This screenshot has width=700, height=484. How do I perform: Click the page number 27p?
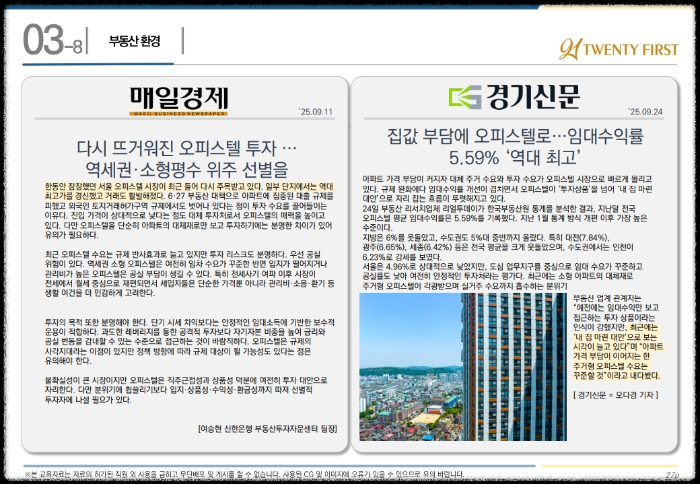(x=671, y=475)
